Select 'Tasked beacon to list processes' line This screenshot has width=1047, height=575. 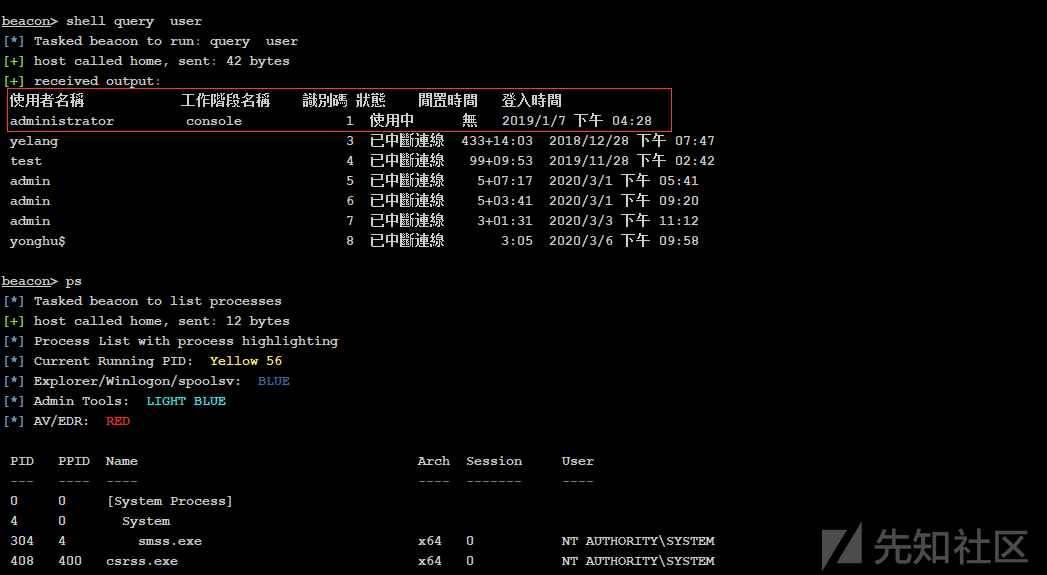tap(142, 301)
